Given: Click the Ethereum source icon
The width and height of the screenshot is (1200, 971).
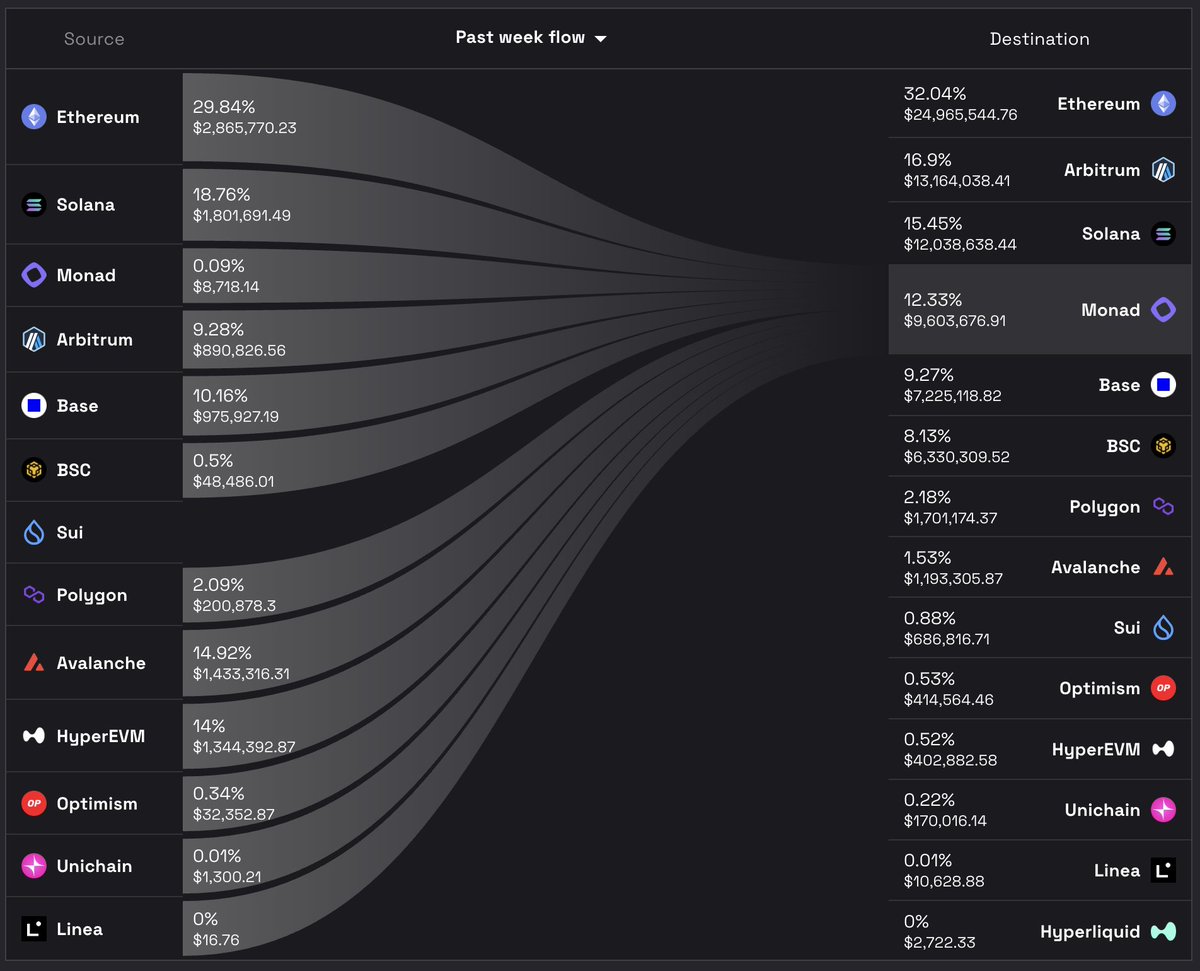Looking at the screenshot, I should [34, 117].
